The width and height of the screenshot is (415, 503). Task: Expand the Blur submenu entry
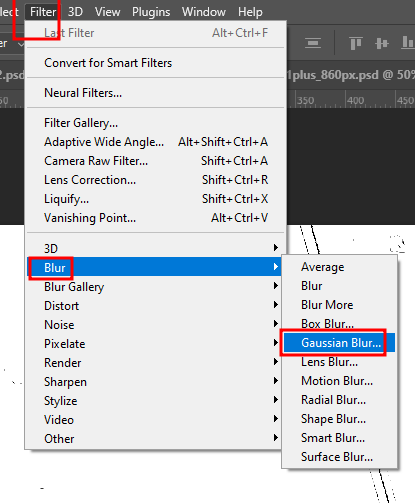155,267
